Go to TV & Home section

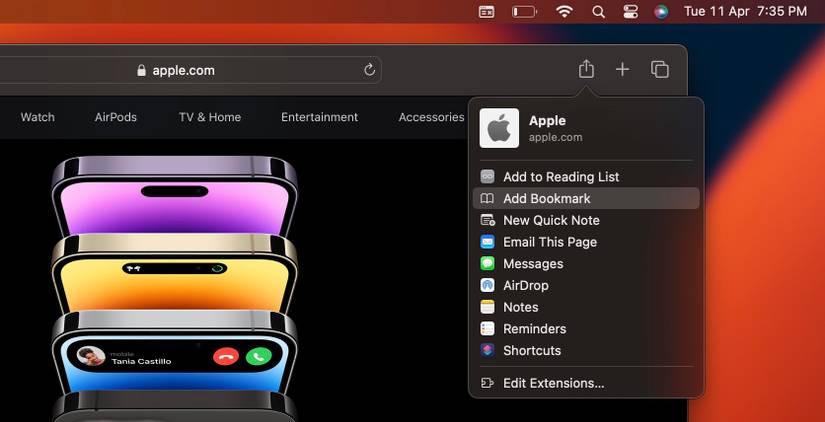210,117
